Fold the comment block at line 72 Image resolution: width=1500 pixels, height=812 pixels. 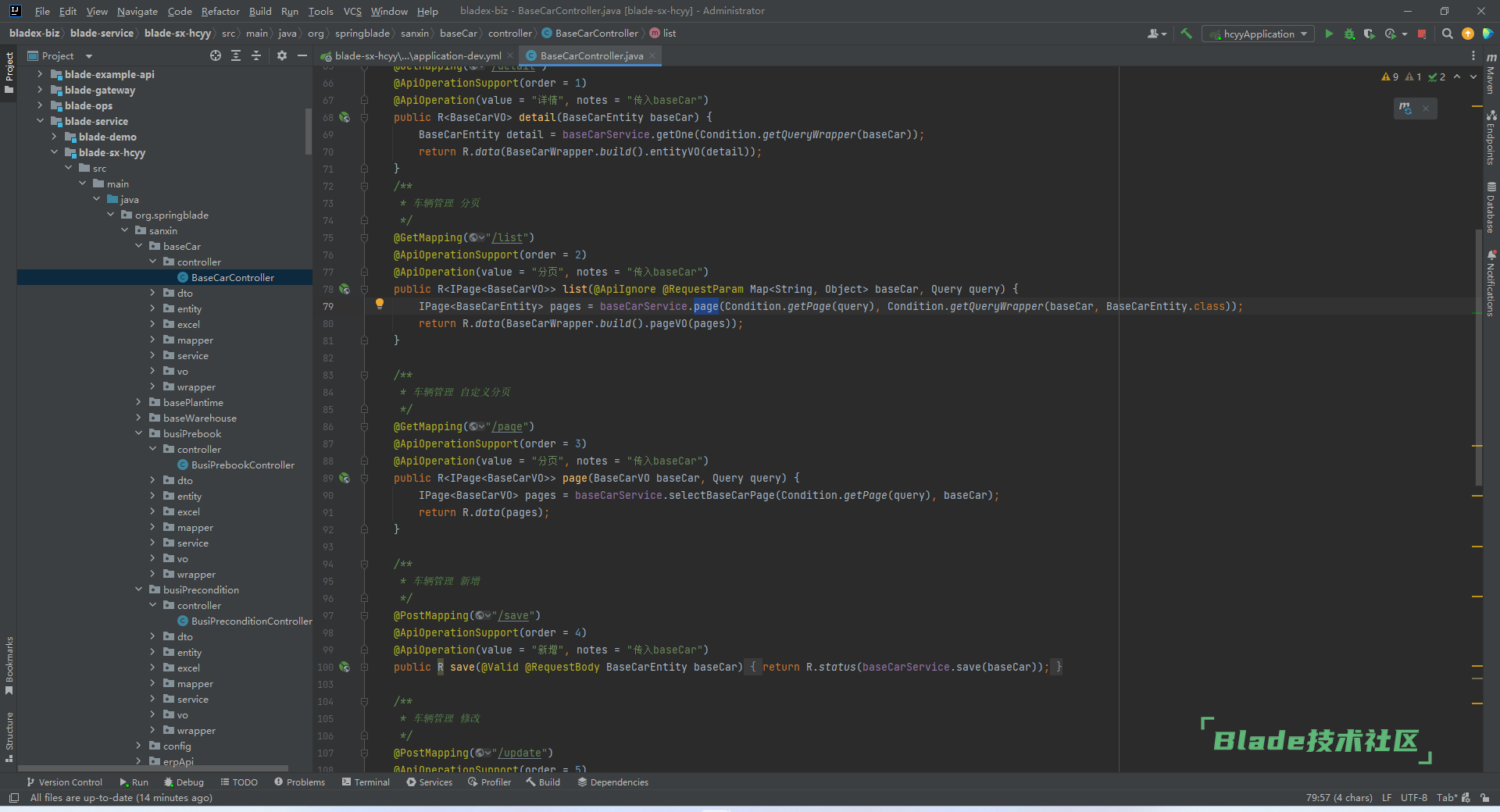tap(364, 187)
